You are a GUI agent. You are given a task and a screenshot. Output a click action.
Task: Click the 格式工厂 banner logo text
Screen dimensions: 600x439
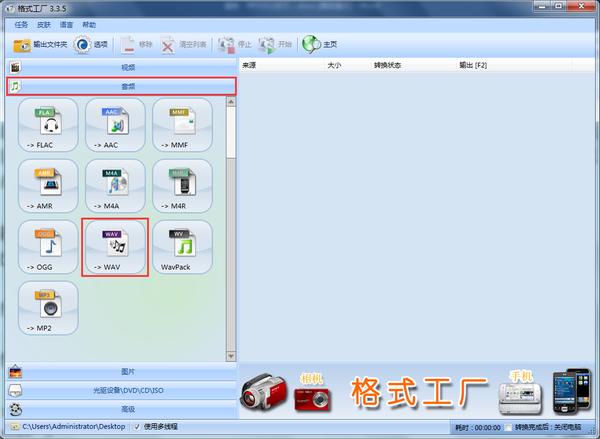coord(419,391)
